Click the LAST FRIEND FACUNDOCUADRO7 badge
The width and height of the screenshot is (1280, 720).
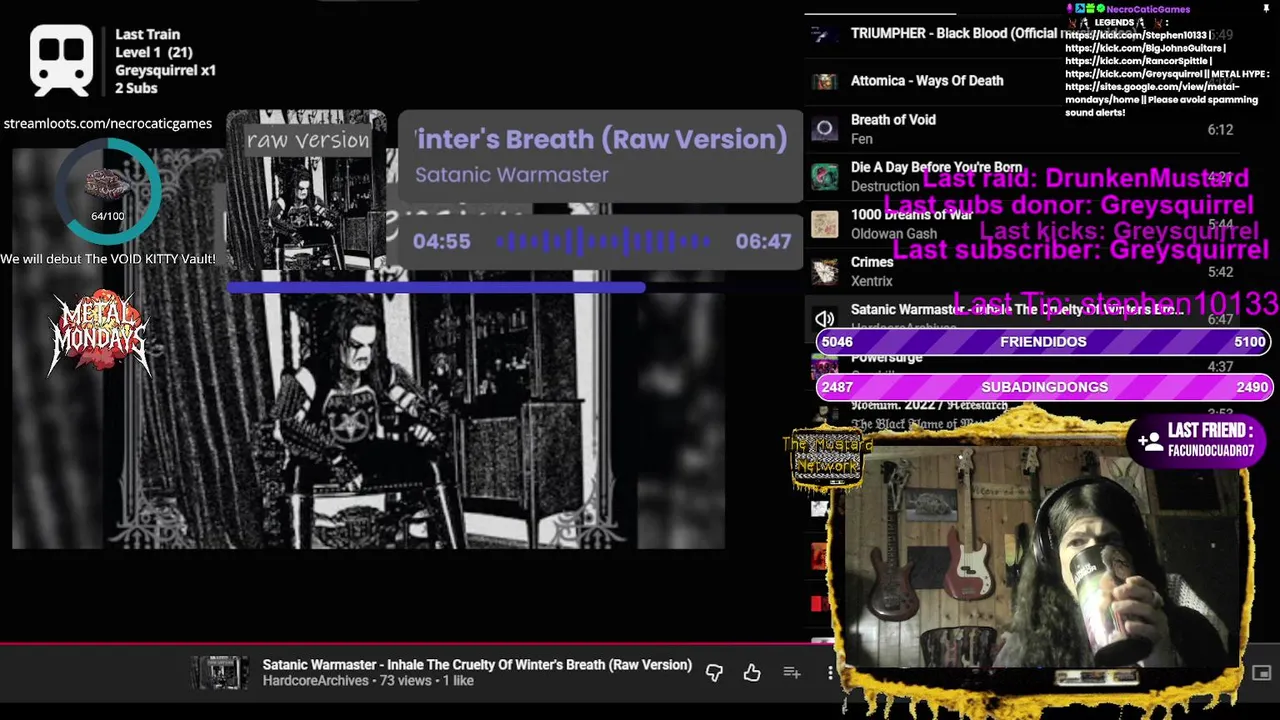(1197, 440)
